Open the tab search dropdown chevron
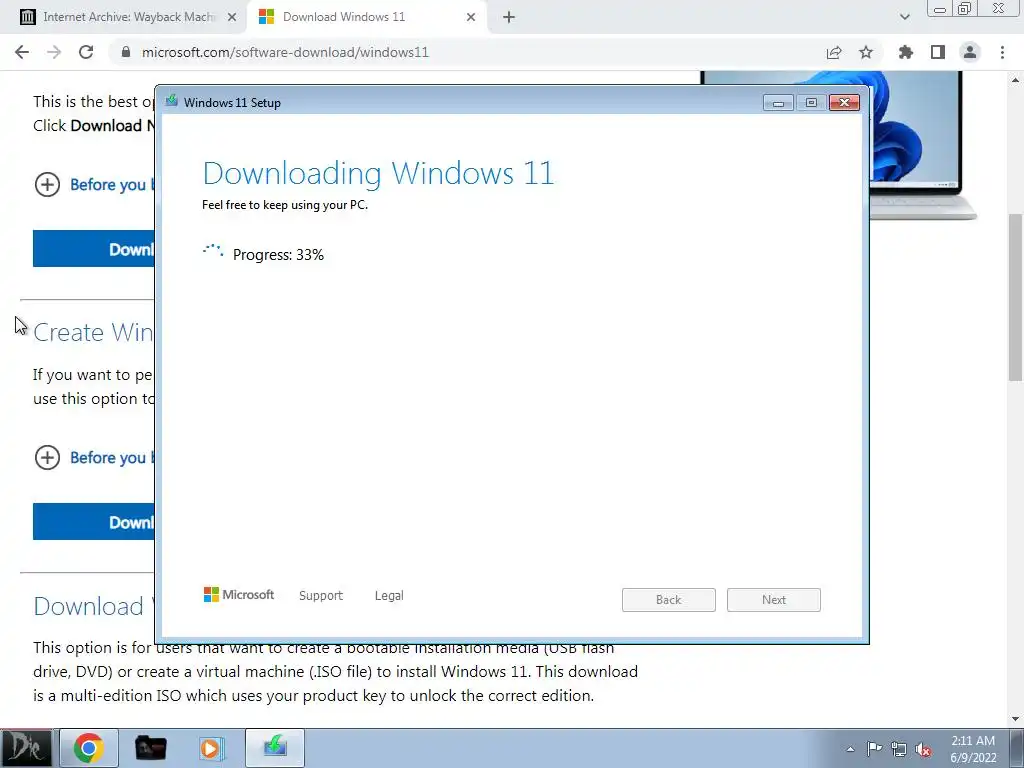Screen dimensions: 1024x768 pos(904,17)
